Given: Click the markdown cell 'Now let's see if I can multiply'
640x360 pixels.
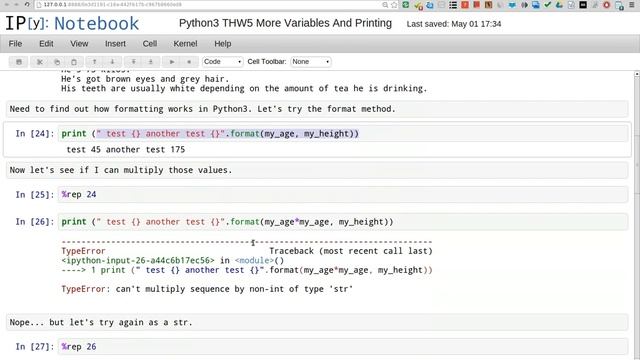Looking at the screenshot, I should click(x=317, y=170).
